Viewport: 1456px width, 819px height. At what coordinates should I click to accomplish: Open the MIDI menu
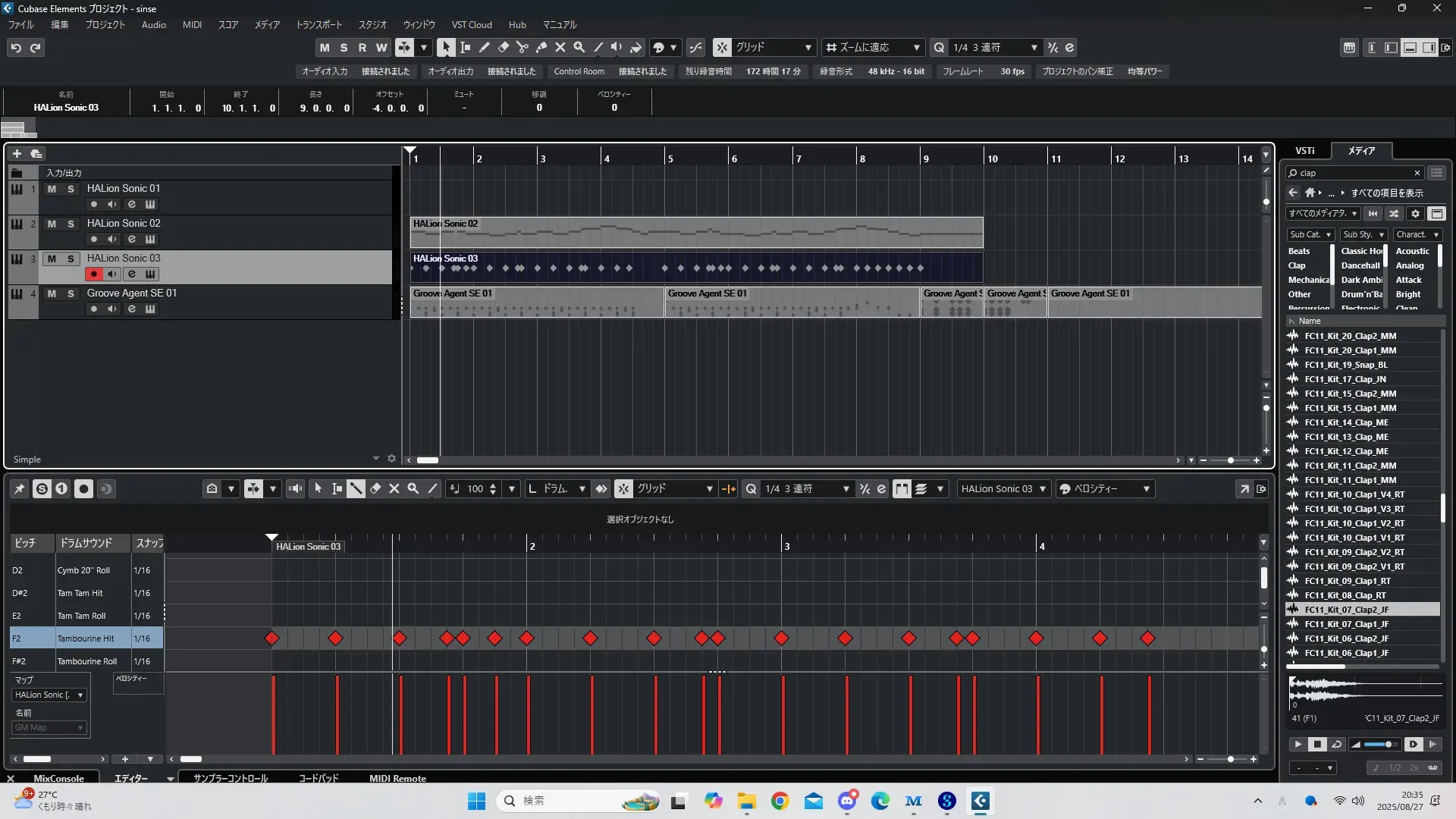pos(192,24)
